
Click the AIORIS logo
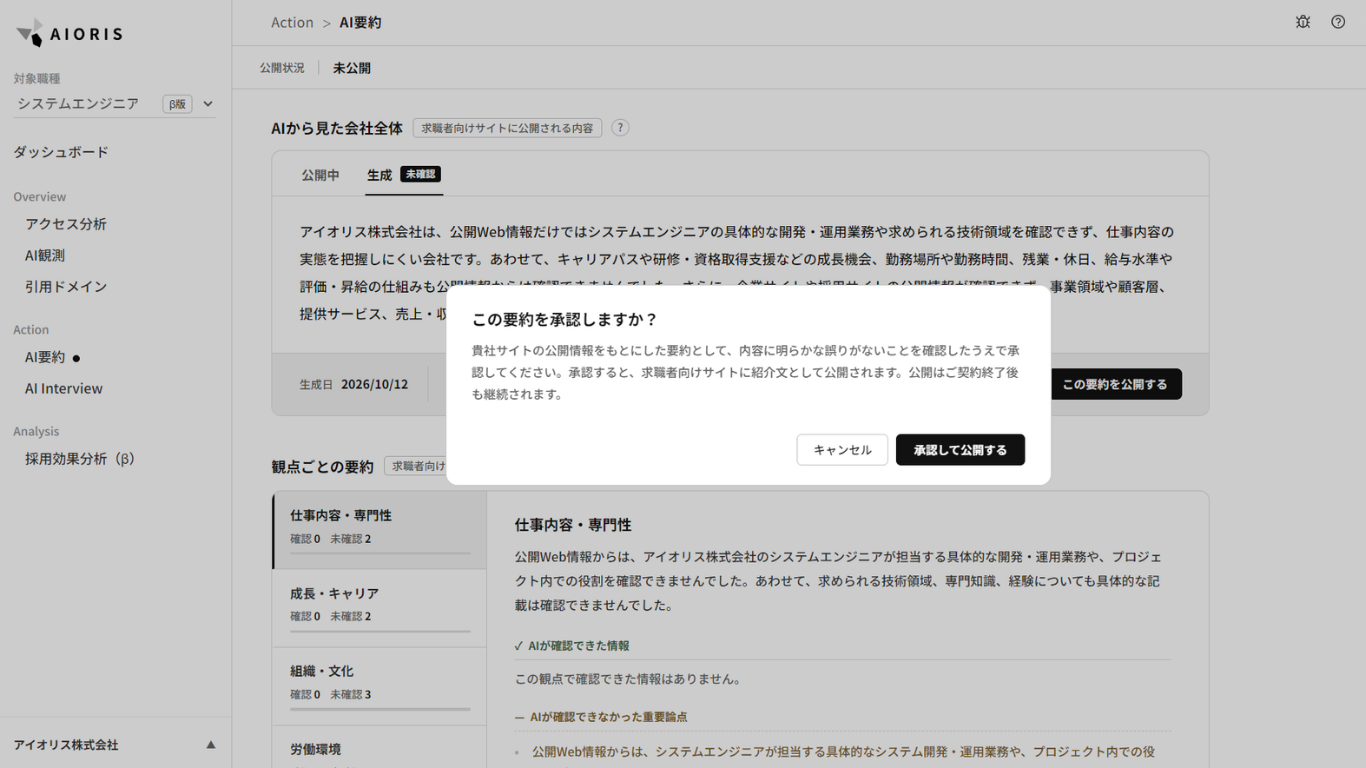pyautogui.click(x=69, y=33)
